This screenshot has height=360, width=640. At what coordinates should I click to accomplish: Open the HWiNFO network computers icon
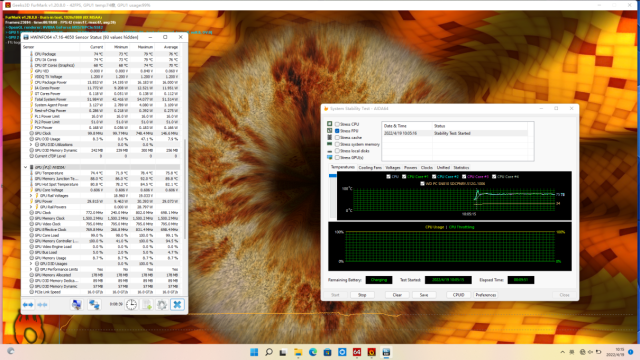[x=94, y=304]
